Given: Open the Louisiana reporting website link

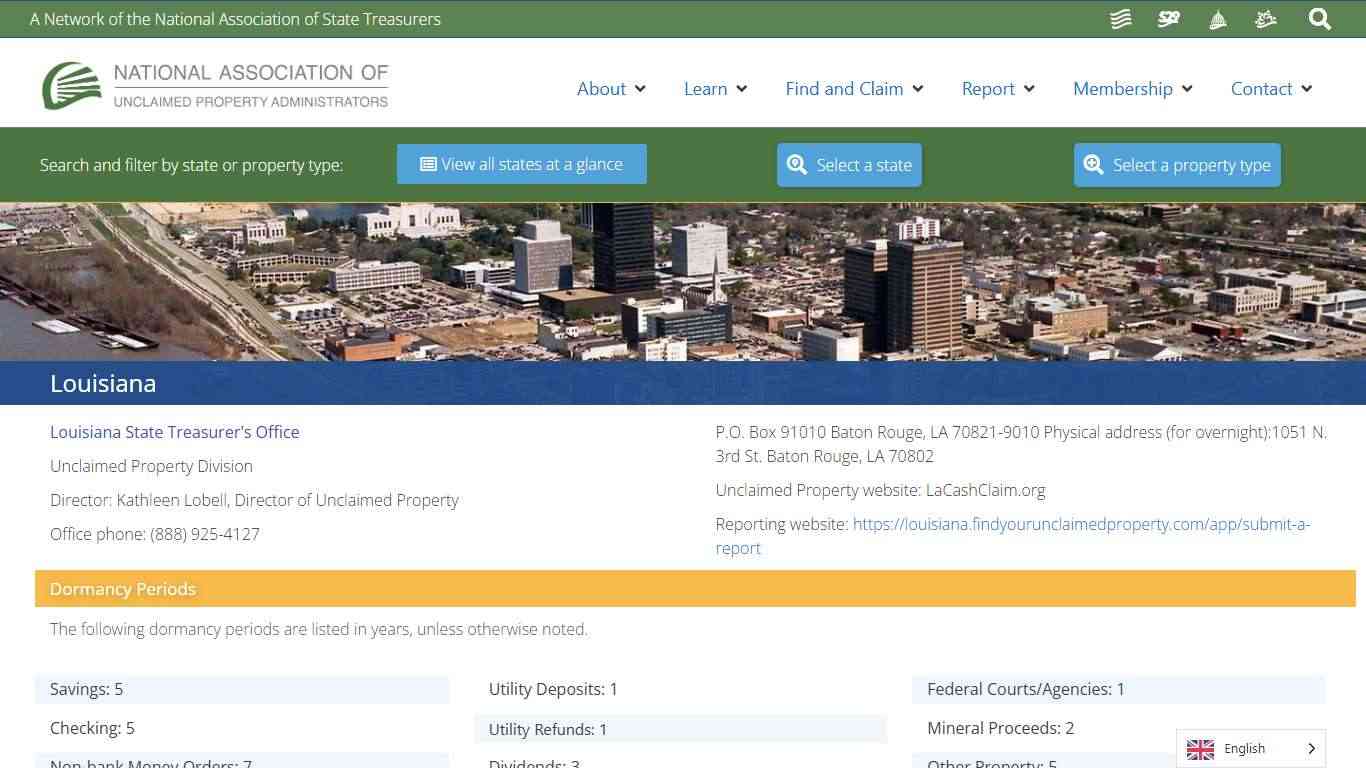Looking at the screenshot, I should (x=1082, y=524).
